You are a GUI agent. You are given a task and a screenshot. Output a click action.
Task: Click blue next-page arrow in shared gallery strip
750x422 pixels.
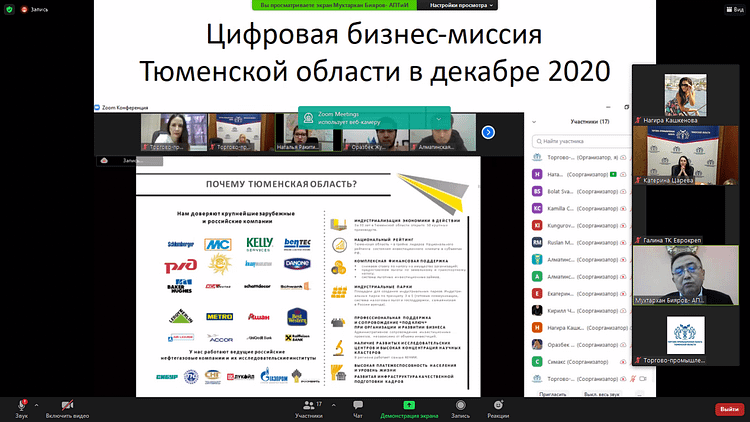coord(488,132)
